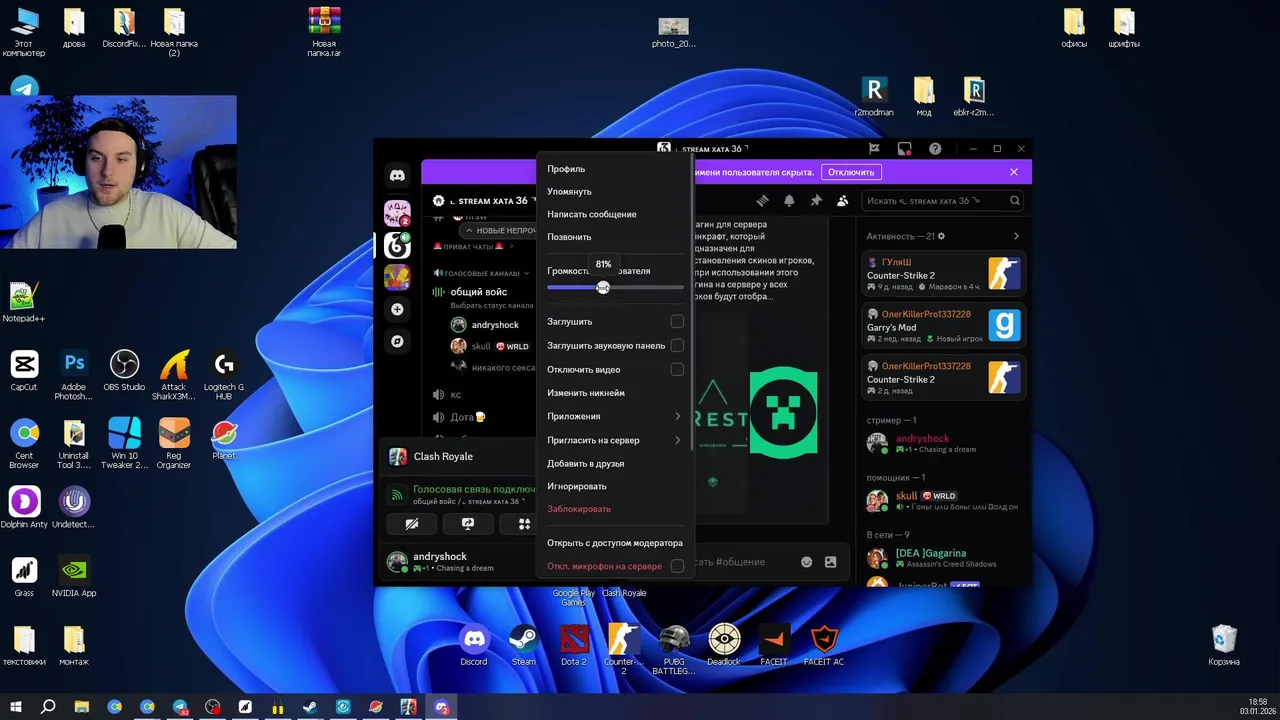Open Корзина recycle bin icon
Image resolution: width=1280 pixels, height=720 pixels.
click(1224, 646)
